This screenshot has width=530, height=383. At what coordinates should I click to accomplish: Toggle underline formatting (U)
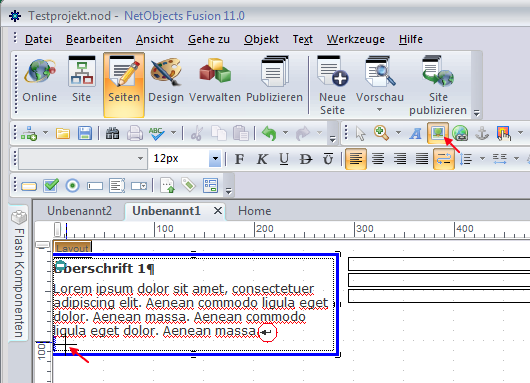pyautogui.click(x=284, y=159)
